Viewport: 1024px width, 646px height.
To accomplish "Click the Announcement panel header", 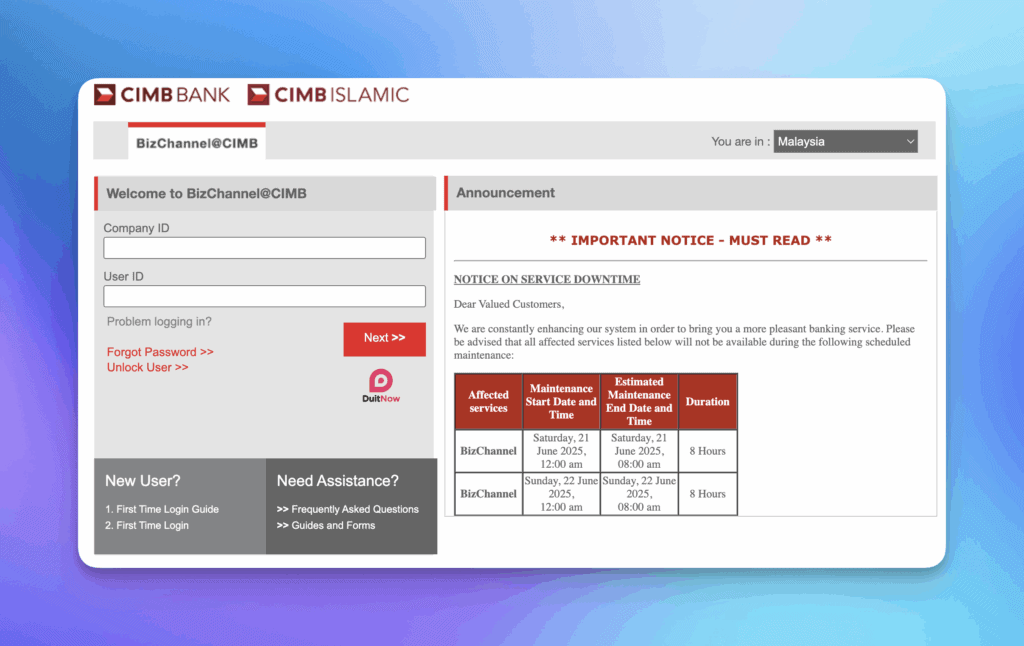I will pos(690,193).
